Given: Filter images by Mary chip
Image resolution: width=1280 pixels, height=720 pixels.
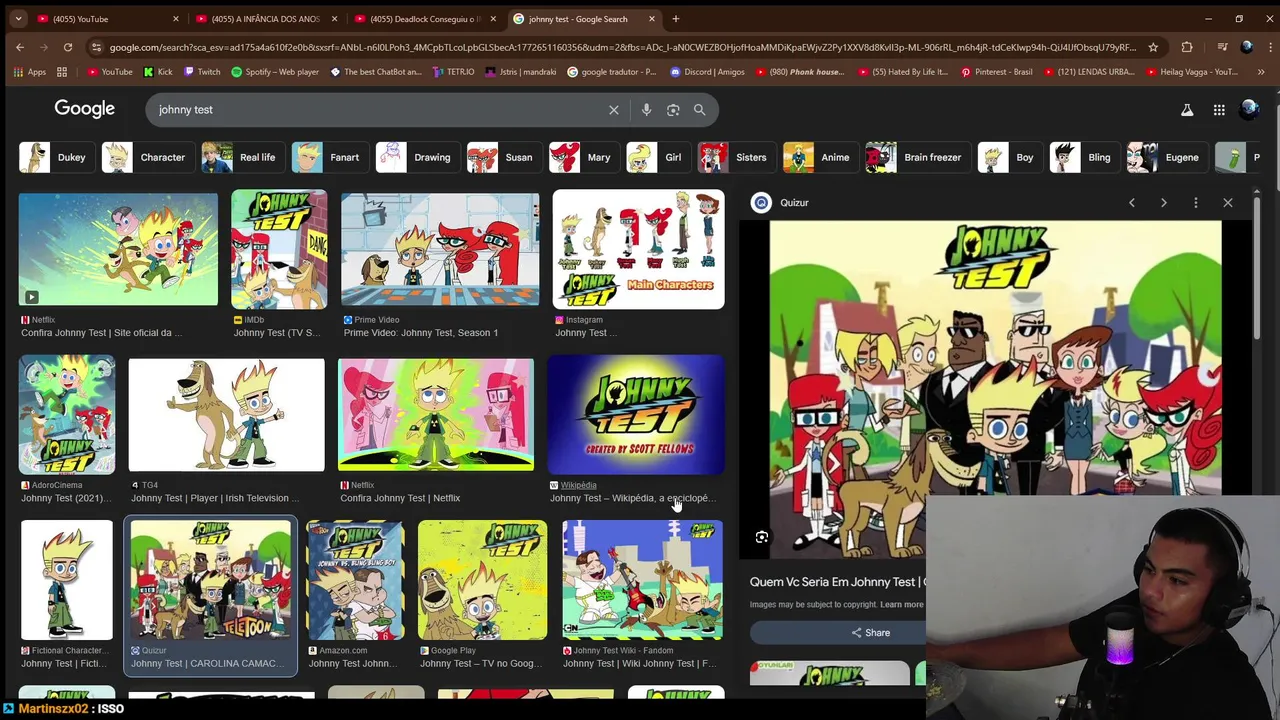Looking at the screenshot, I should [x=585, y=157].
